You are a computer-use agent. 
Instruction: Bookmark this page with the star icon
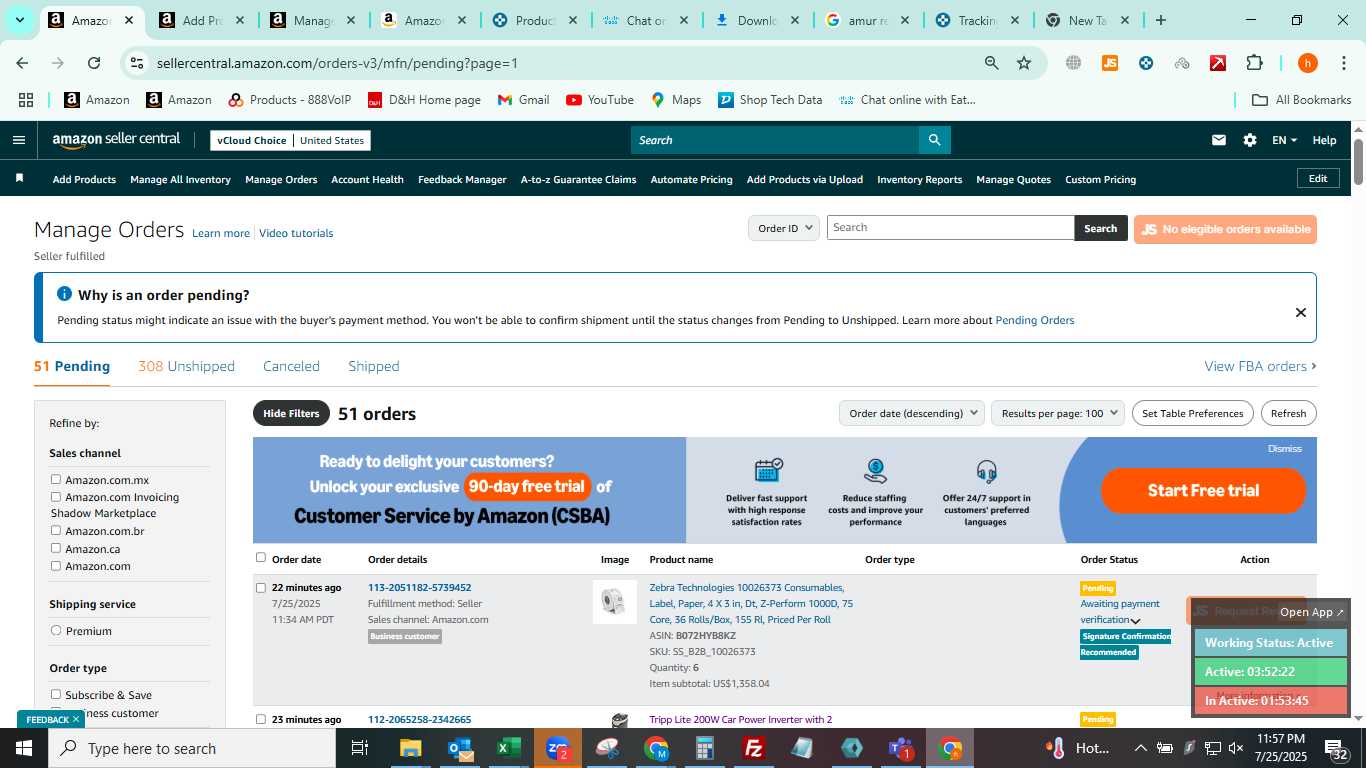[1023, 63]
